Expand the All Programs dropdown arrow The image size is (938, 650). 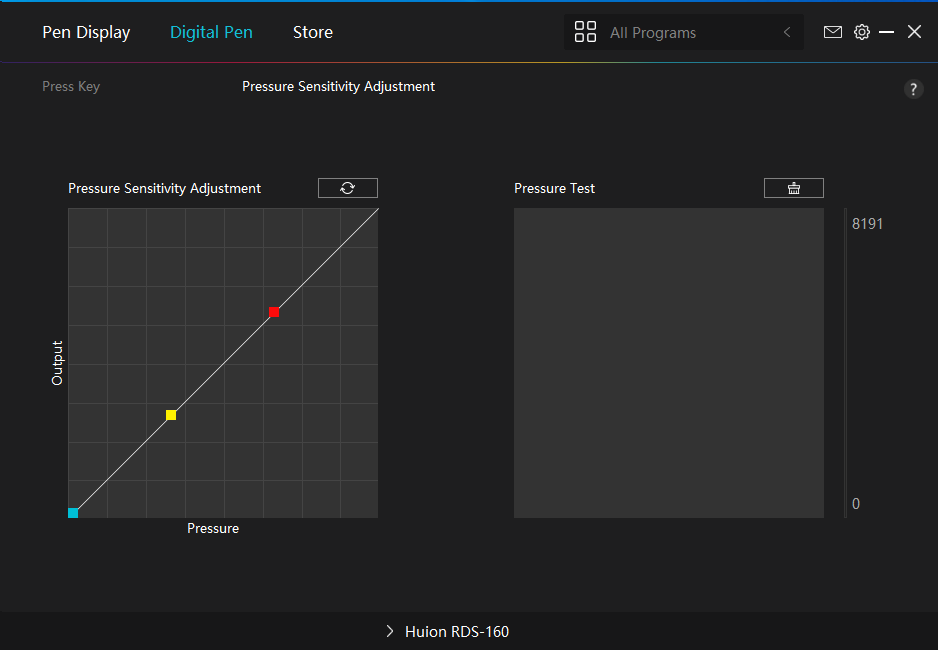point(787,32)
